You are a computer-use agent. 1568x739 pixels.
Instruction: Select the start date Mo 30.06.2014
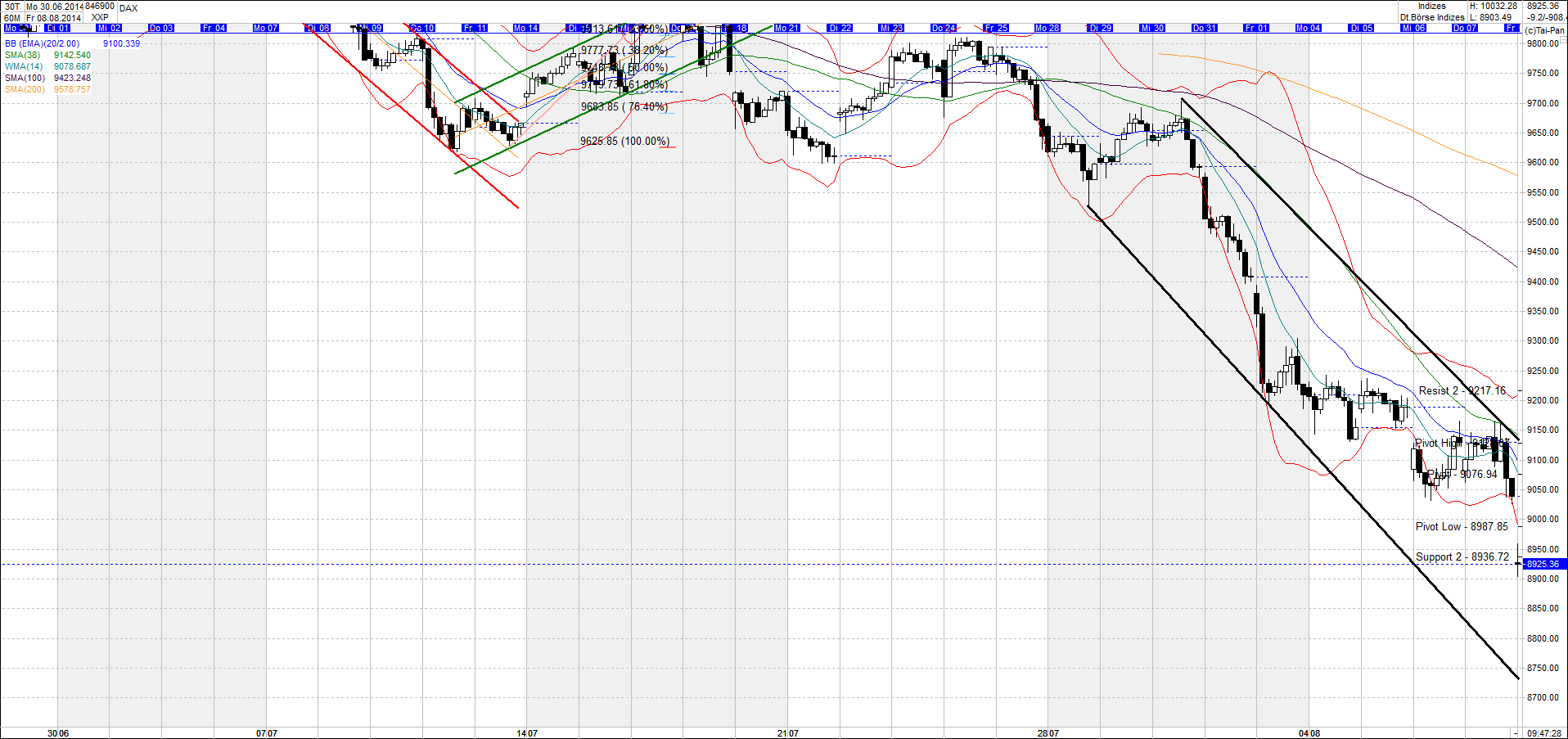[54, 7]
